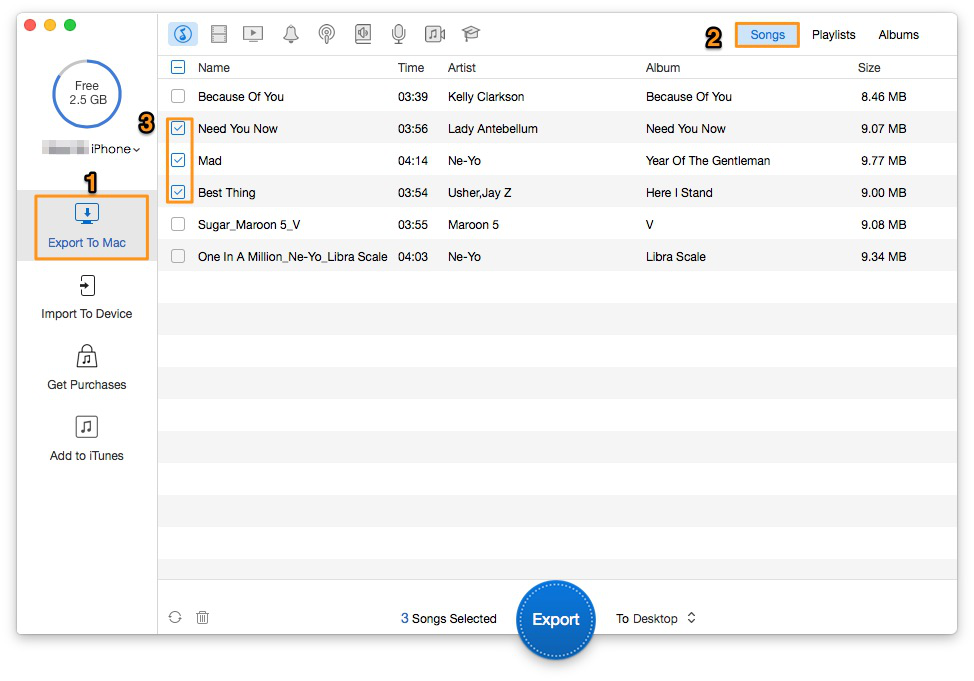Check the Sugar_Maroon 5_V checkbox

tap(178, 224)
